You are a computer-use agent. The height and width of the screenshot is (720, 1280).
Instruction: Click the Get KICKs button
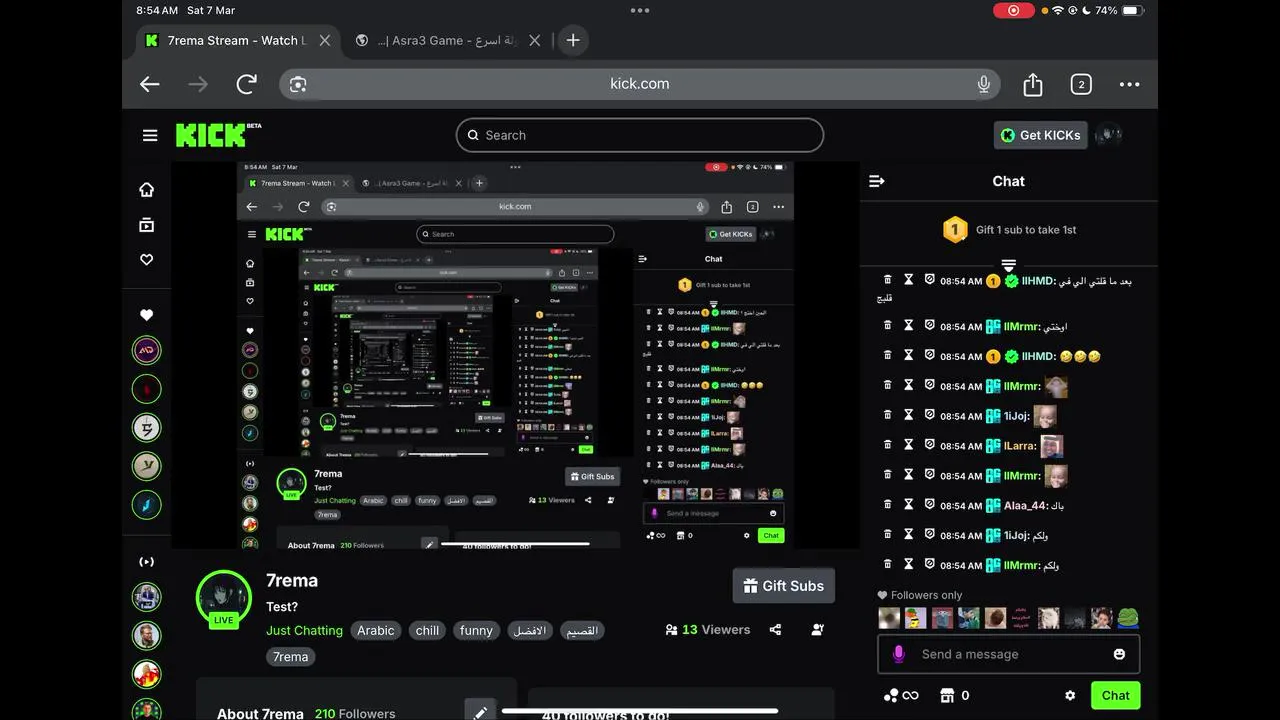point(1040,135)
